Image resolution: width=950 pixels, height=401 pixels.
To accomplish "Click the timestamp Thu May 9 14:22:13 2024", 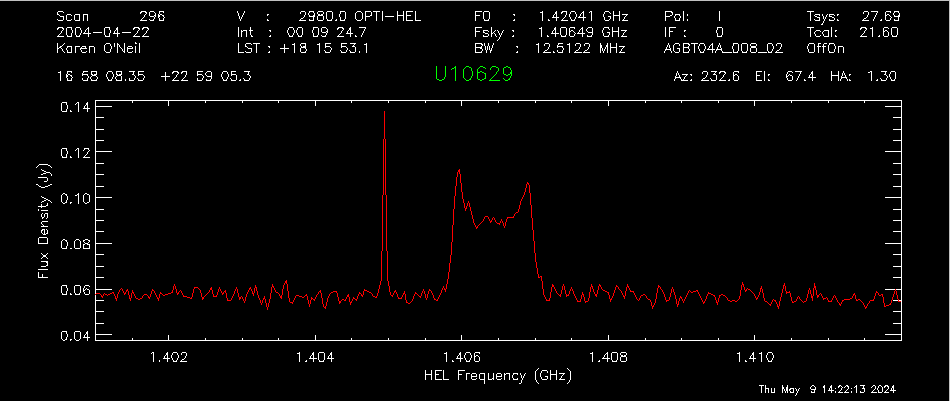I will point(827,388).
